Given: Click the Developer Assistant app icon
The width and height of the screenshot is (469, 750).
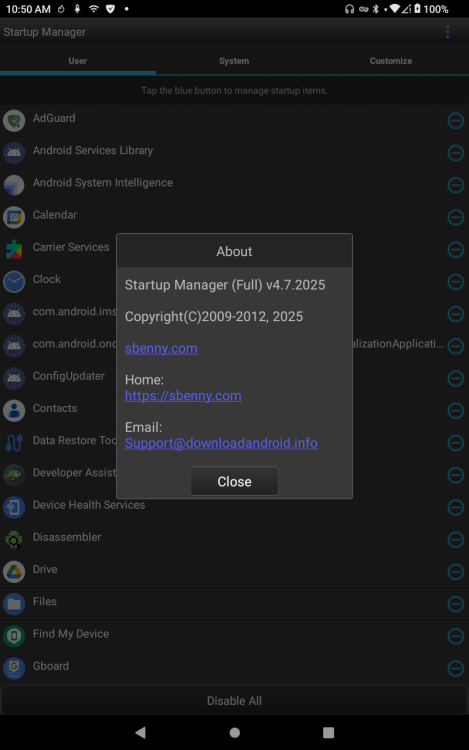Looking at the screenshot, I should pos(14,475).
